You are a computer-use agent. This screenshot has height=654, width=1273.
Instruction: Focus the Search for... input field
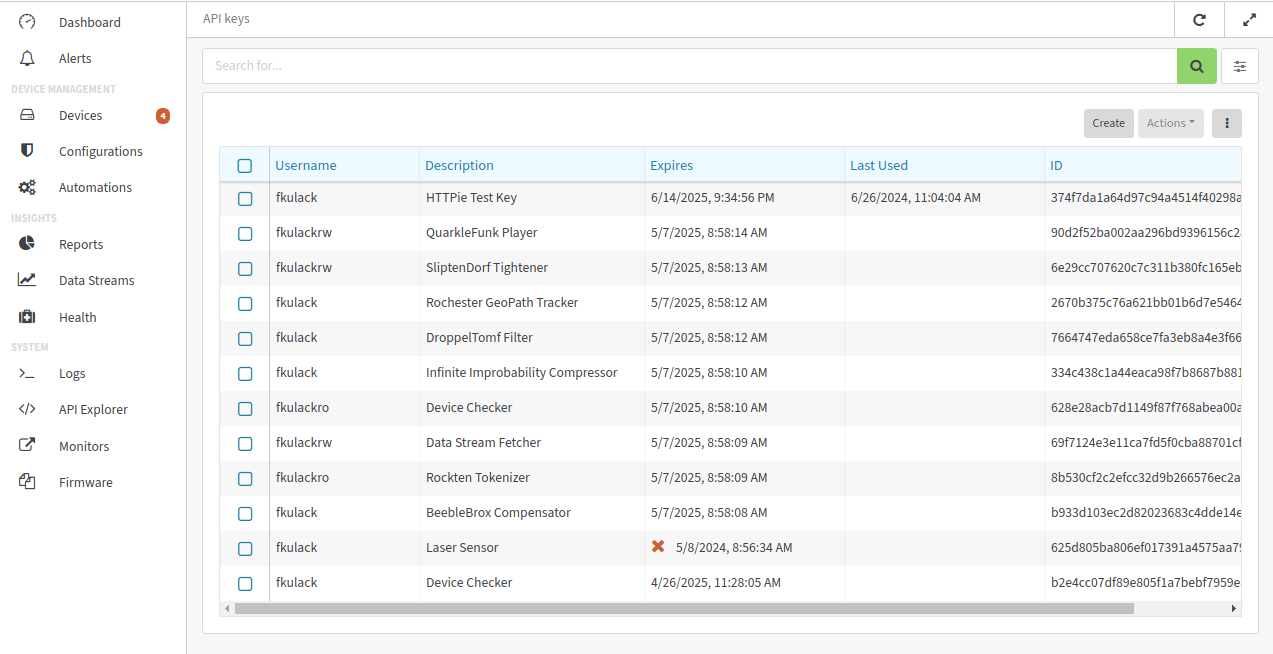coord(690,66)
